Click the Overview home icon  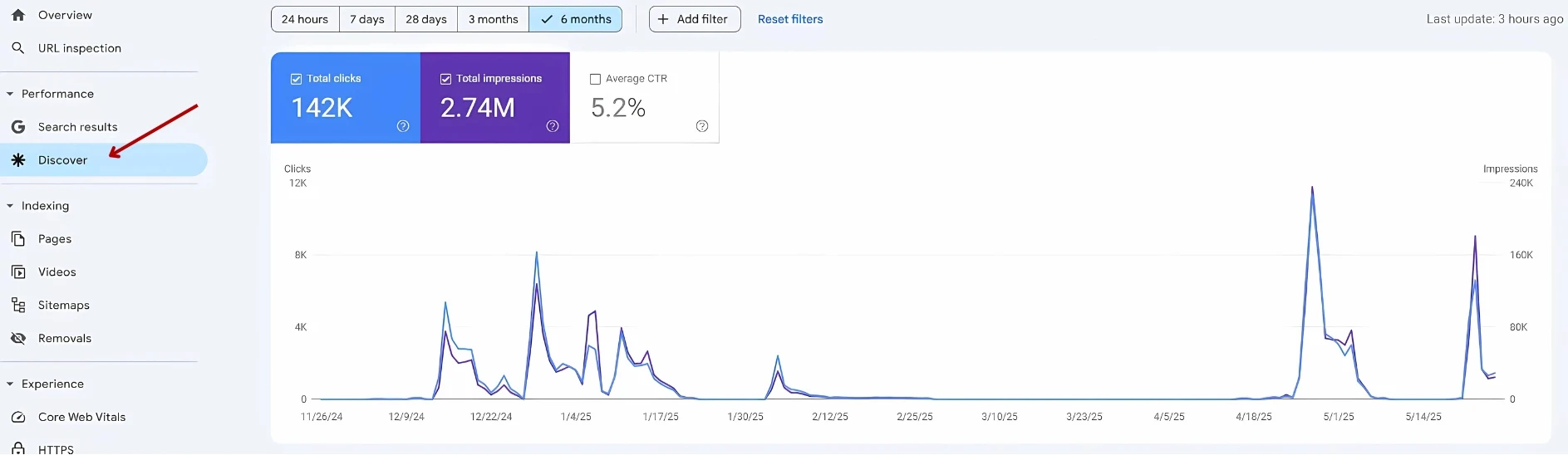[x=18, y=15]
